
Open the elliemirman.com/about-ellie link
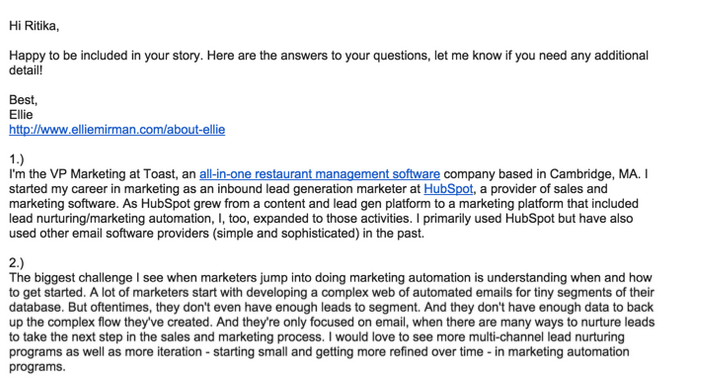(117, 130)
